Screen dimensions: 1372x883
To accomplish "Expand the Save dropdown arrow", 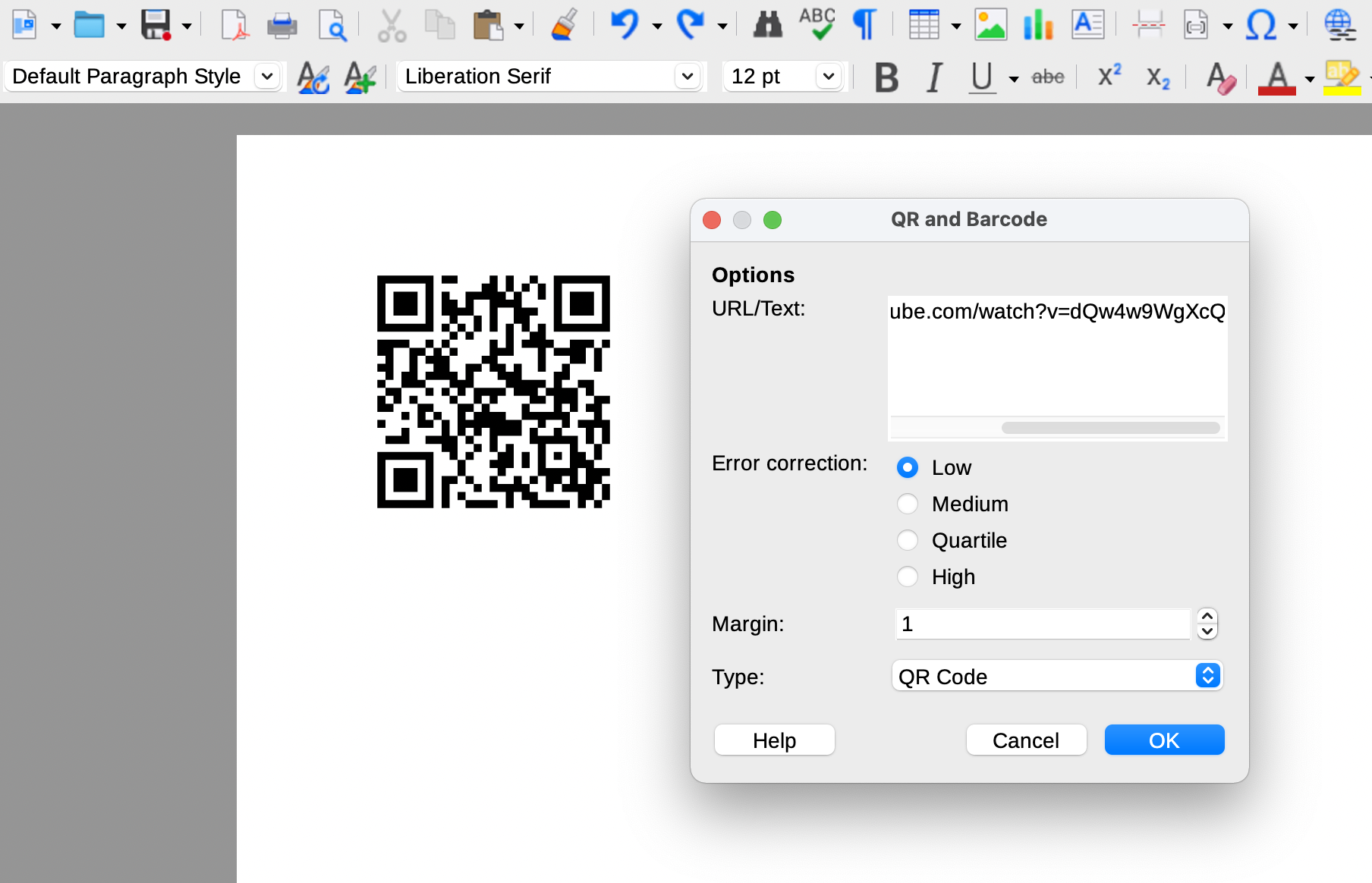I will 187,27.
